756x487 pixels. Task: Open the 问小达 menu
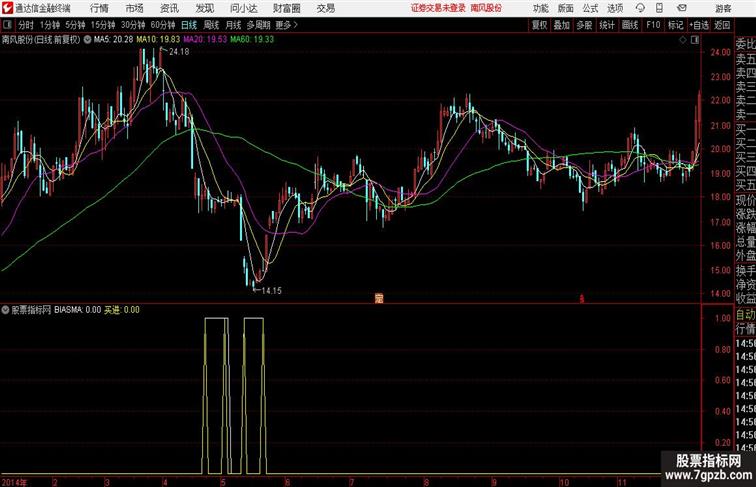(243, 8)
